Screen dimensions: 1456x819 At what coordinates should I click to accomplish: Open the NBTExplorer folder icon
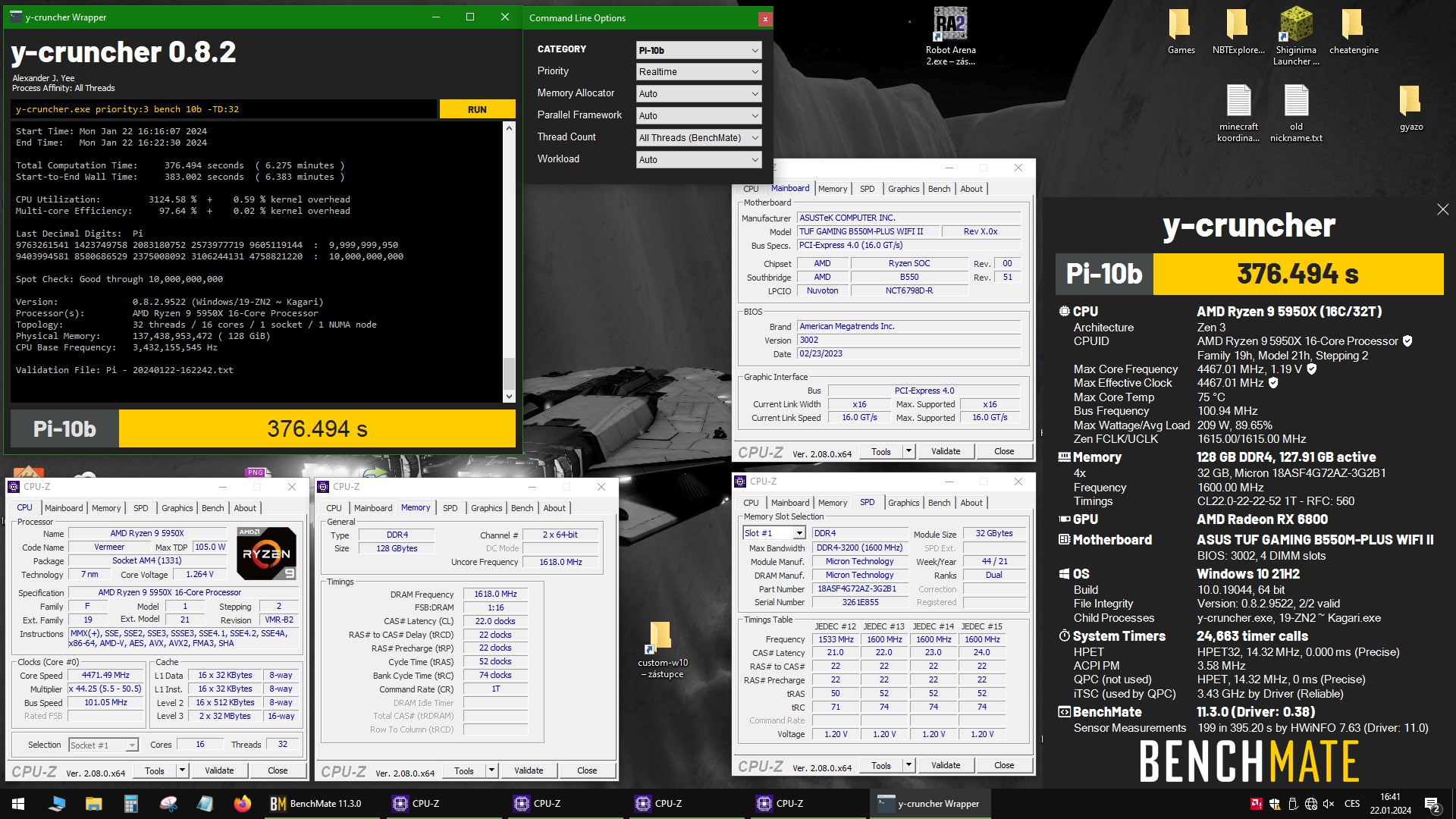pyautogui.click(x=1238, y=32)
